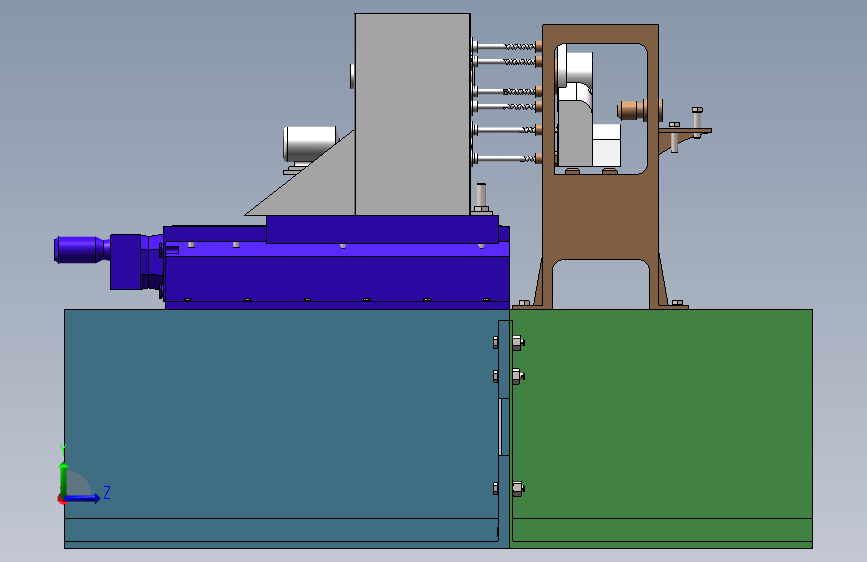Image resolution: width=867 pixels, height=562 pixels.
Task: Pick the lowest hex bolt on the cabinet joint
Action: click(x=517, y=489)
